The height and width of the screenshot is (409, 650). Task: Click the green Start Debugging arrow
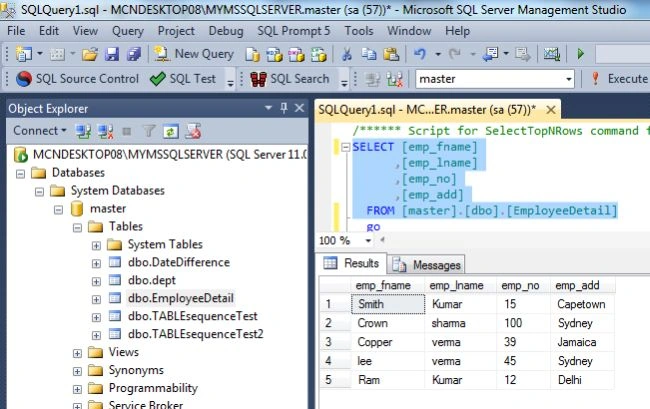pos(581,54)
